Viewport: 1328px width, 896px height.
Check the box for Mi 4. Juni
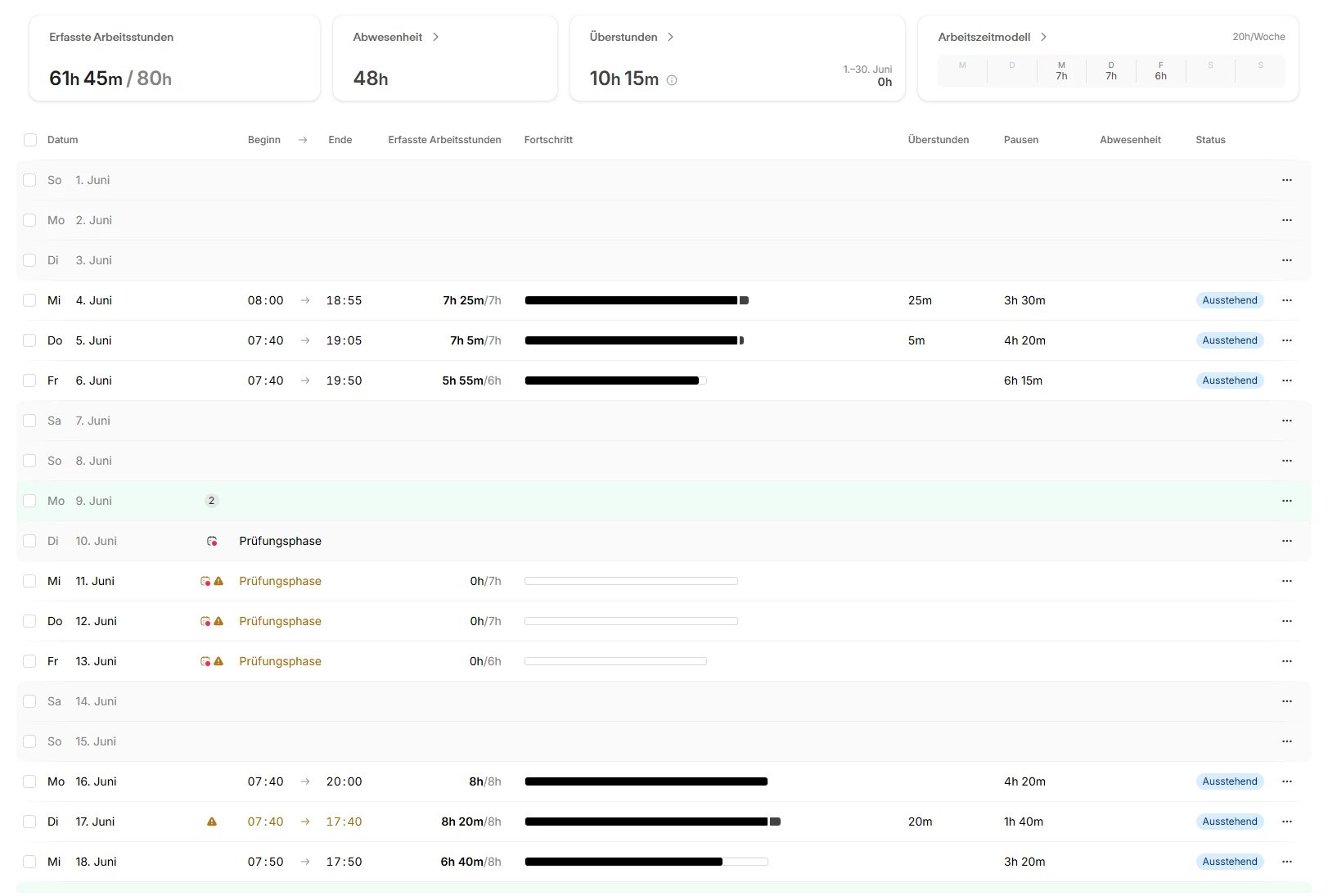pyautogui.click(x=30, y=300)
